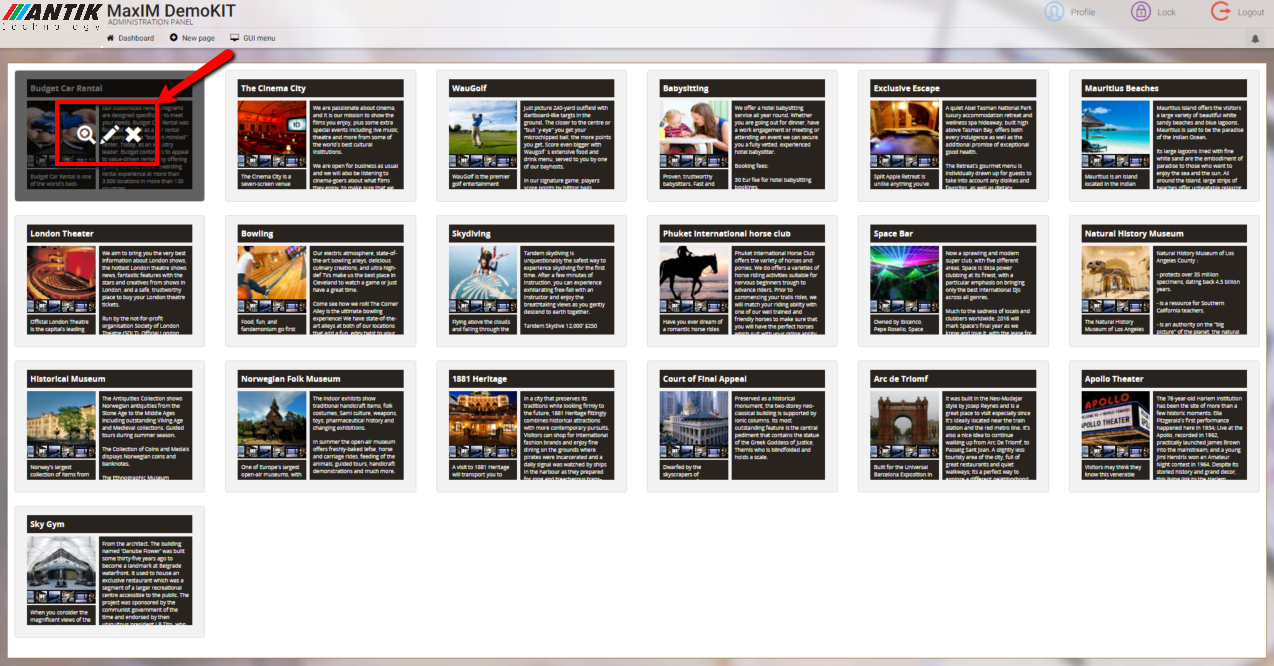Open the Dashboard menu item
This screenshot has width=1274, height=666.
[x=130, y=38]
